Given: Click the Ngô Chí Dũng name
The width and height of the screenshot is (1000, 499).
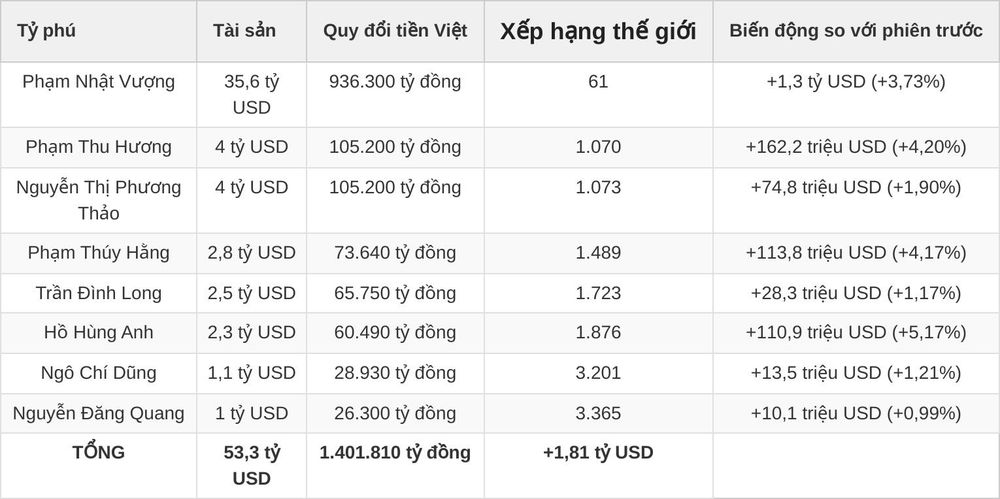Looking at the screenshot, I should 98,373.
